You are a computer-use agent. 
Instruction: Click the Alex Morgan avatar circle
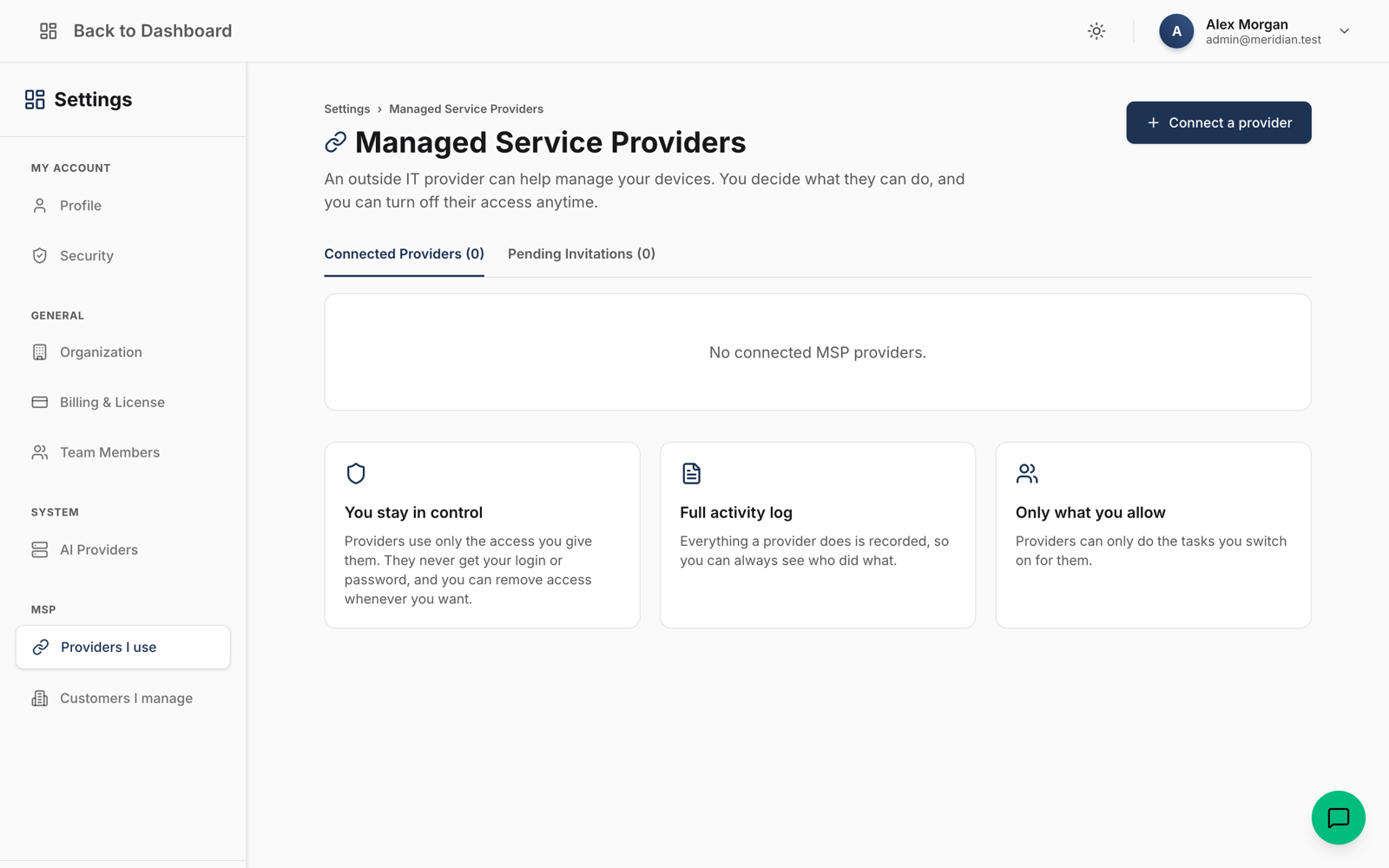coord(1176,31)
